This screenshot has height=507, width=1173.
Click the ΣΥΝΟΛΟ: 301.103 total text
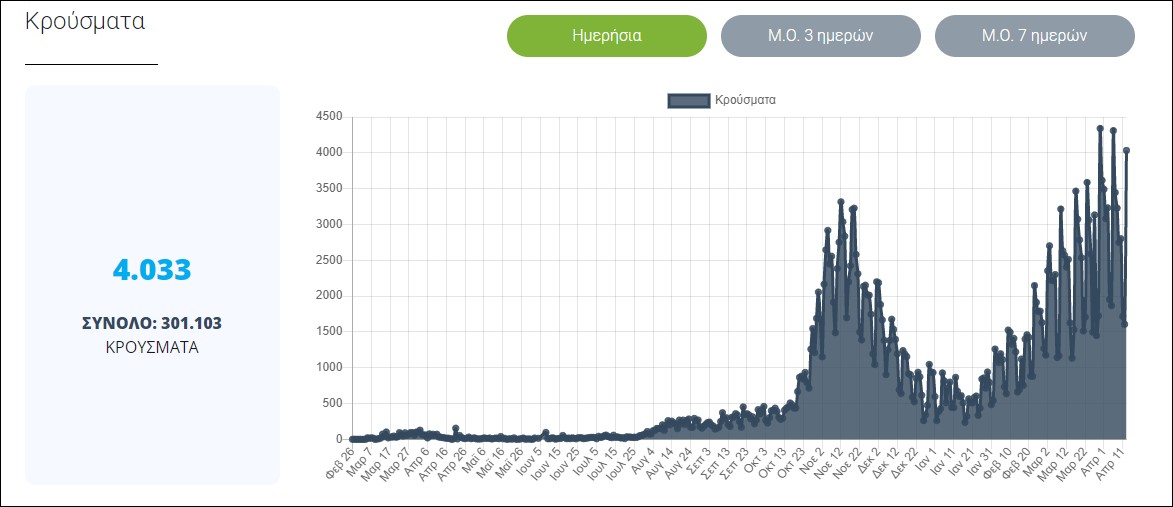pos(151,323)
